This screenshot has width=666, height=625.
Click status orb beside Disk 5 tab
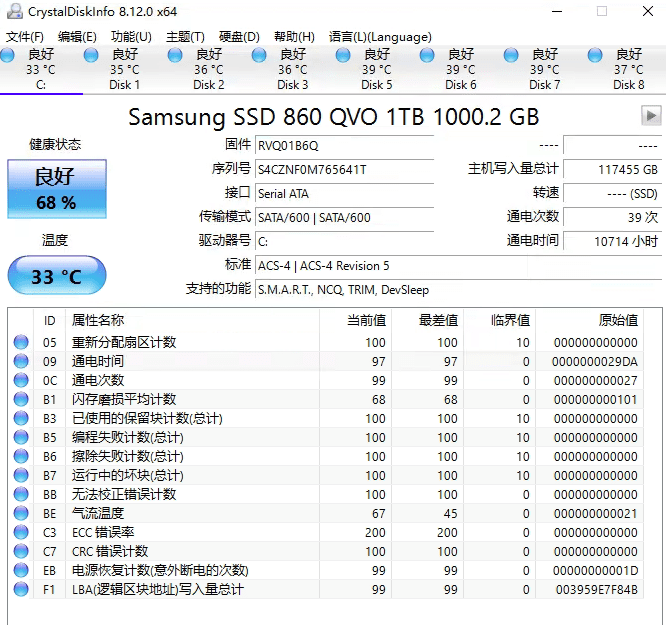point(343,55)
